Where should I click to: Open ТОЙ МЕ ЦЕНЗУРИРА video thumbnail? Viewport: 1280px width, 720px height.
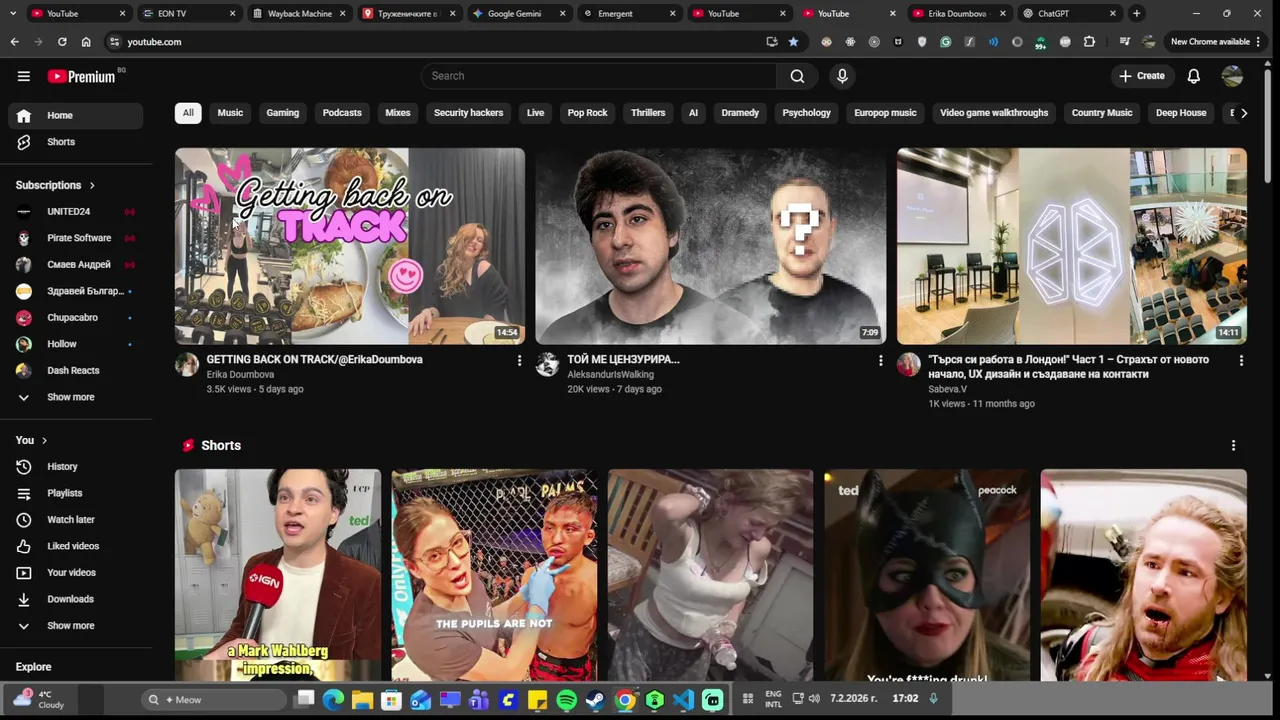pyautogui.click(x=711, y=246)
